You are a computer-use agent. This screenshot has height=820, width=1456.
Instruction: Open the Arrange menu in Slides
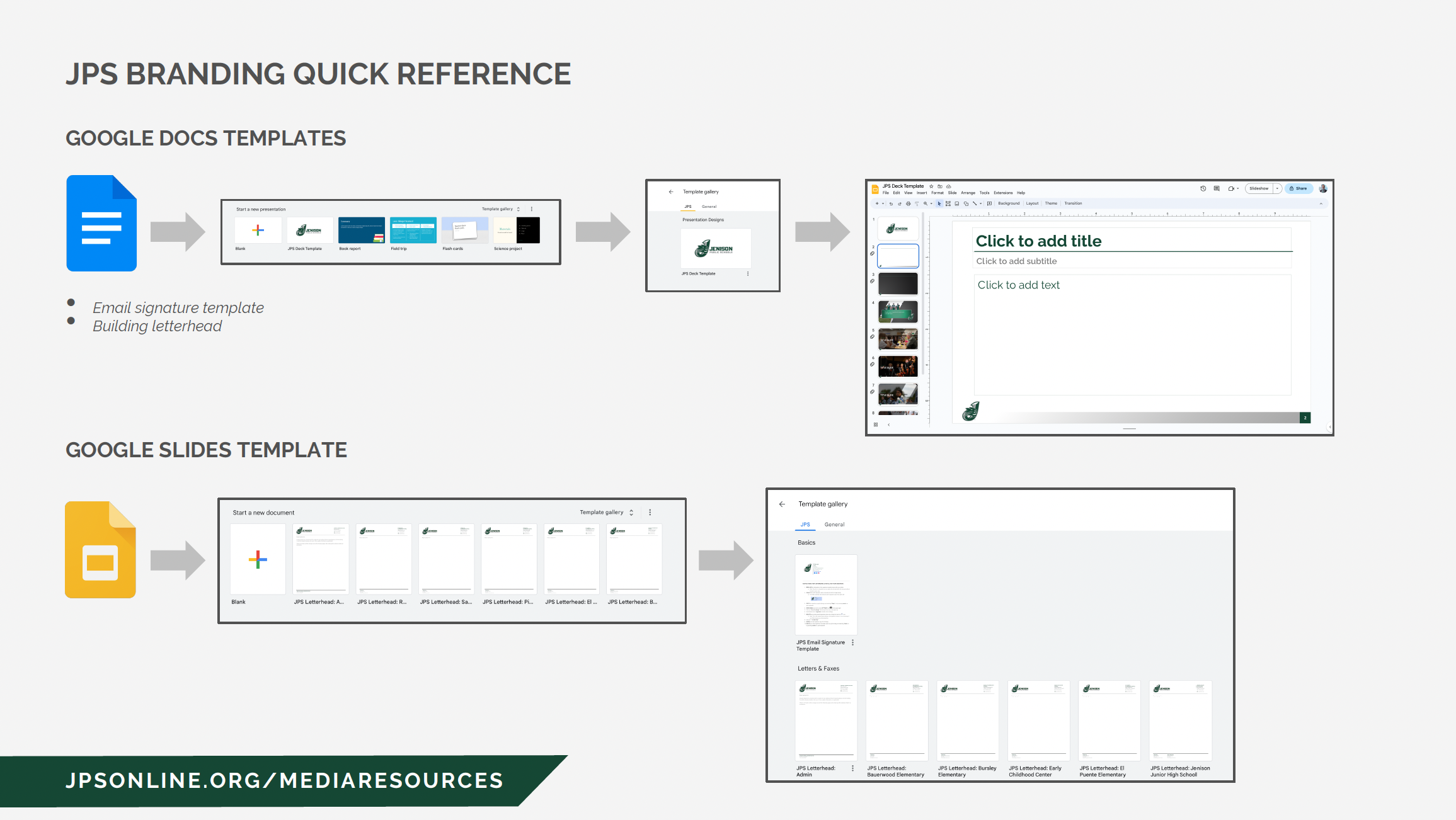click(x=968, y=193)
